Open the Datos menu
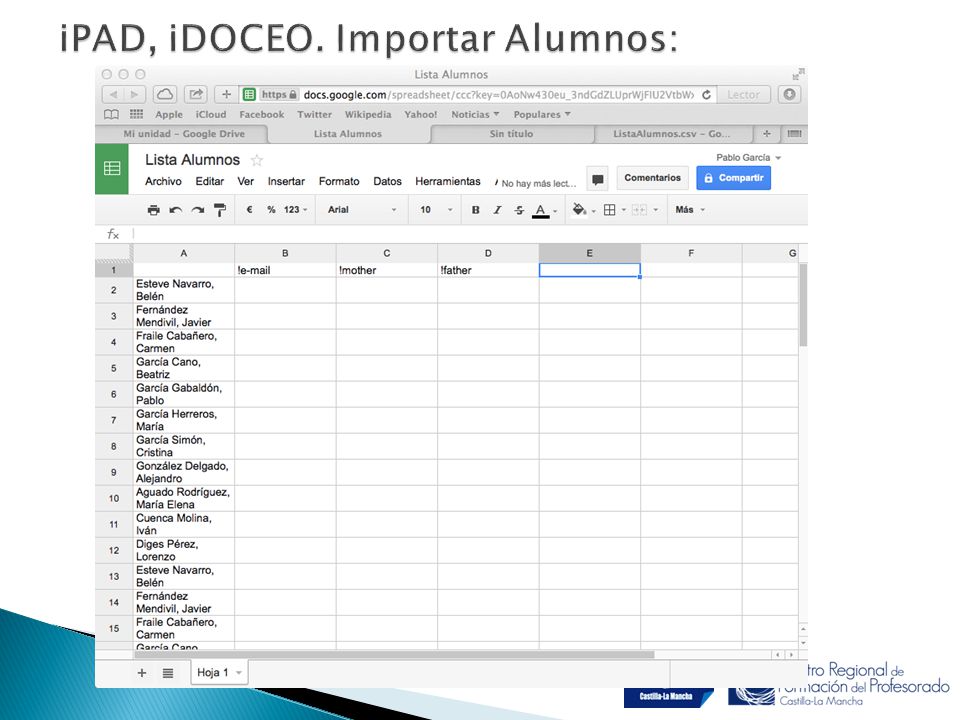 [x=388, y=181]
